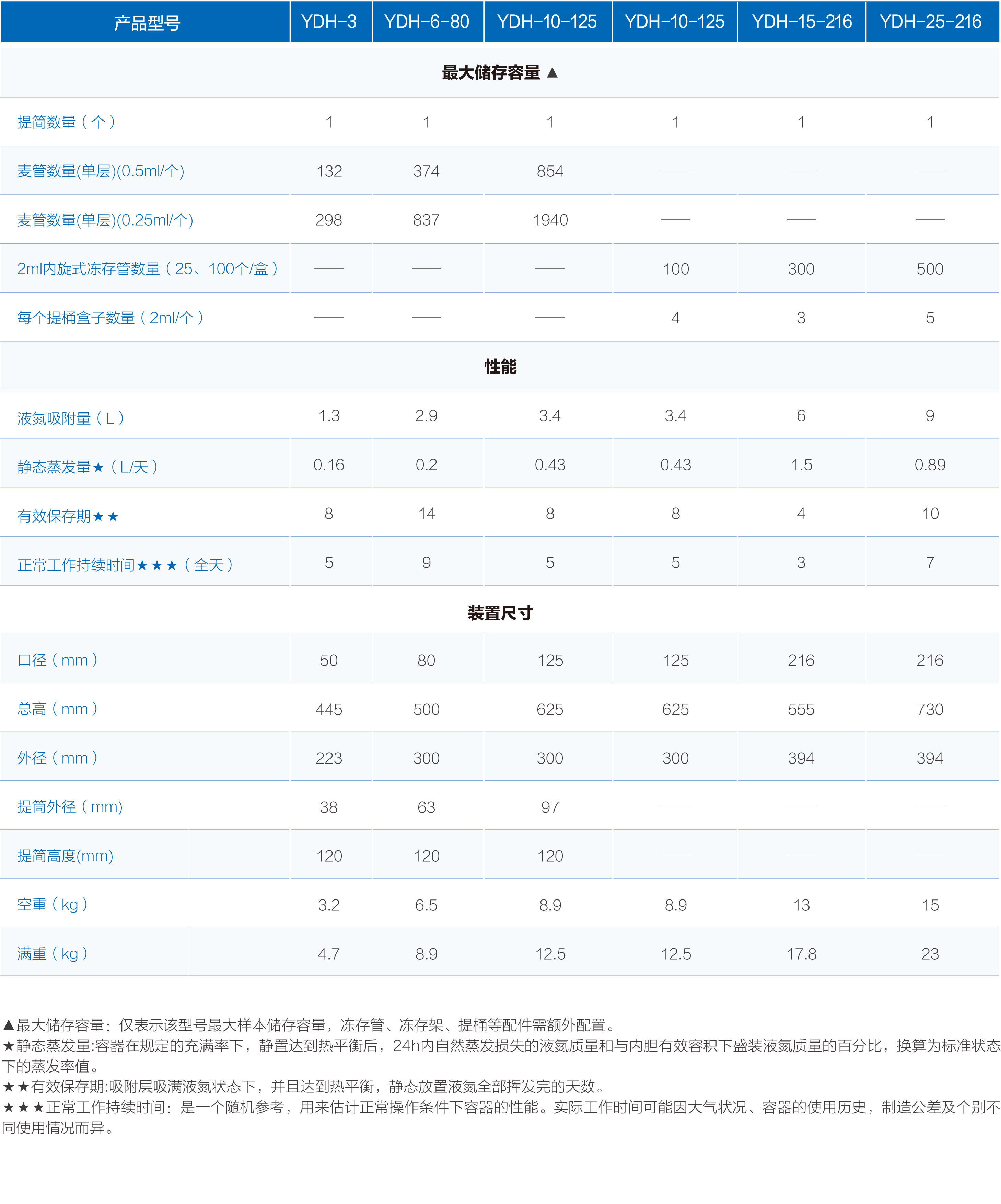The height and width of the screenshot is (1204, 1001).
Task: Click the value 10 in 有效保存期 row
Action: pyautogui.click(x=931, y=513)
